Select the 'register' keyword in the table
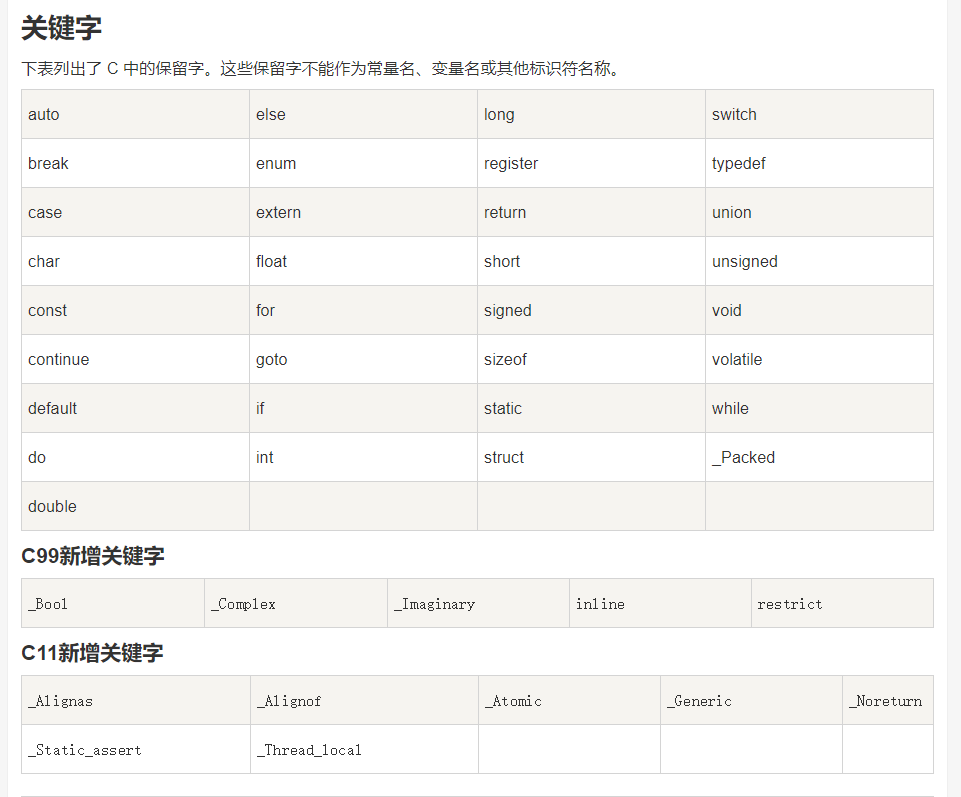Screen dimensions: 961x797 (x=511, y=163)
